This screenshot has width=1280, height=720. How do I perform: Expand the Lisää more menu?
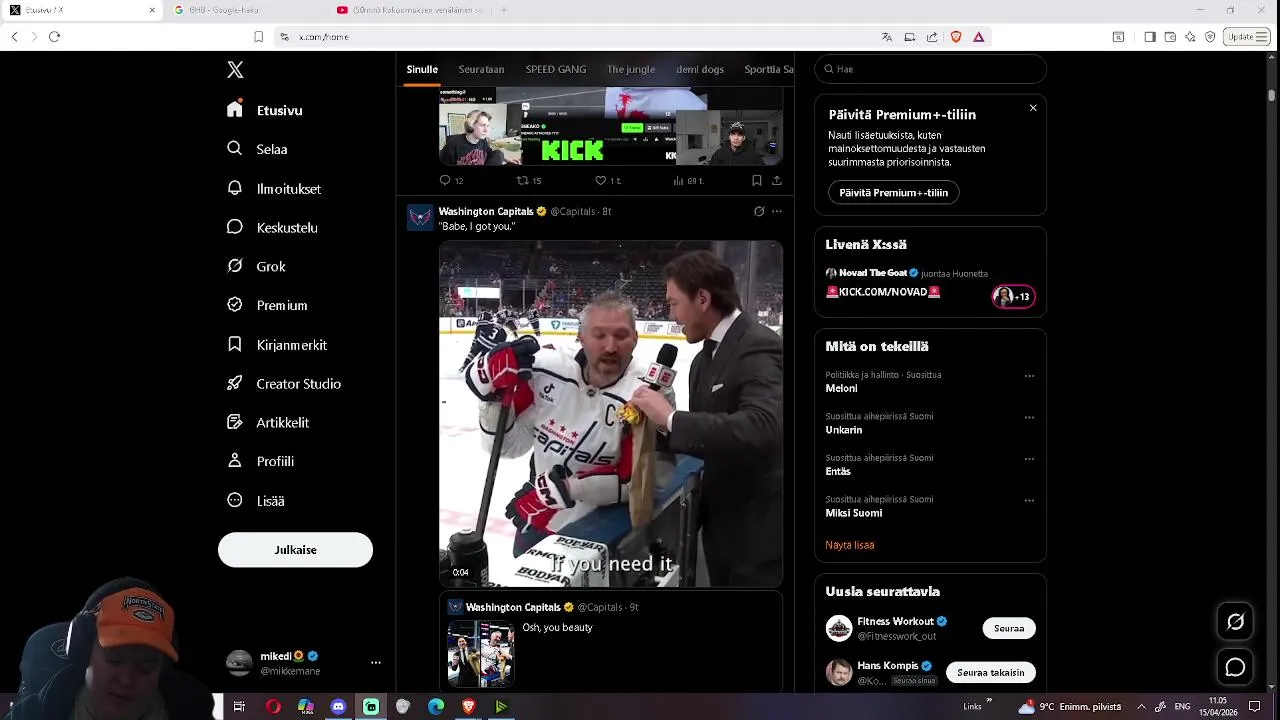coord(256,500)
